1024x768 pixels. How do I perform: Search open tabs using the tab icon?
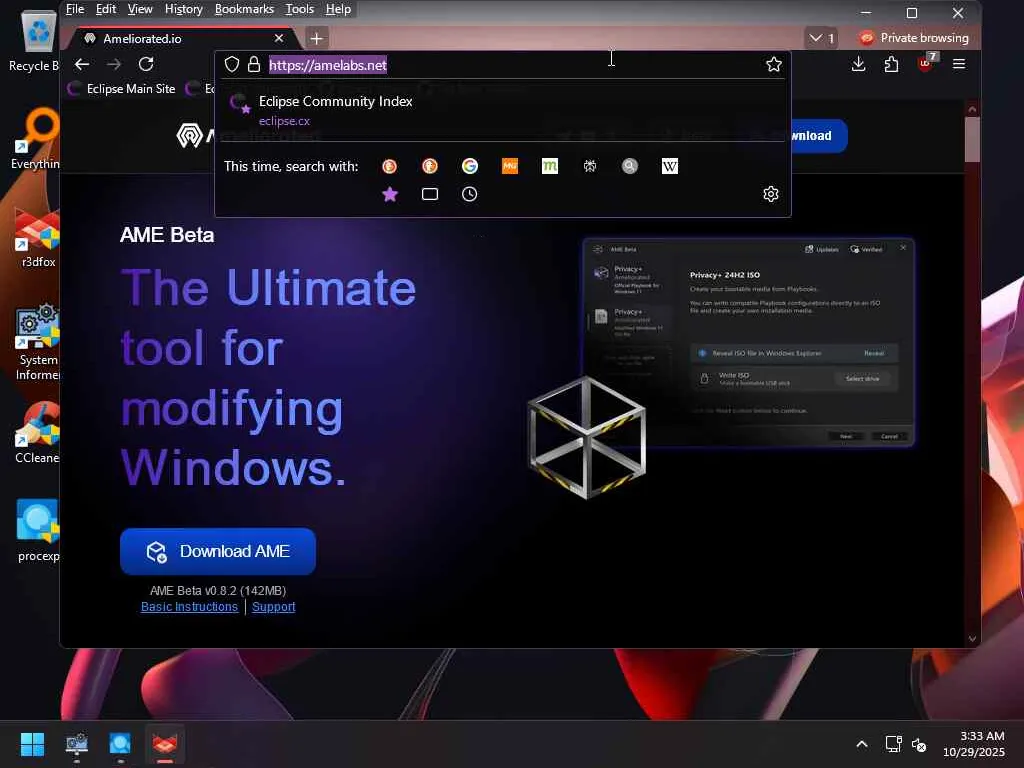(430, 194)
